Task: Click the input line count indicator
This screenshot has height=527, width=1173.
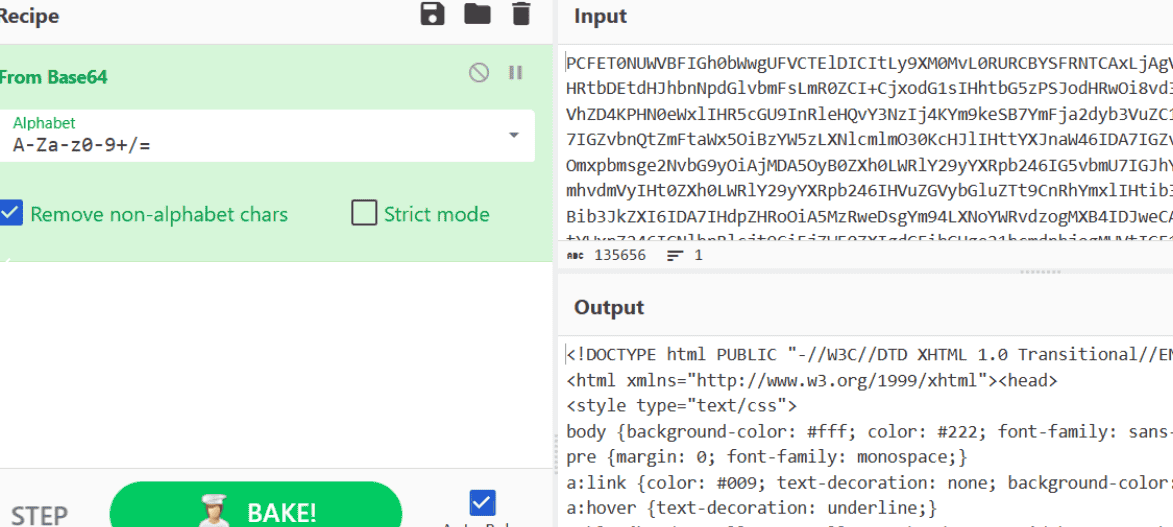Action: tap(685, 255)
